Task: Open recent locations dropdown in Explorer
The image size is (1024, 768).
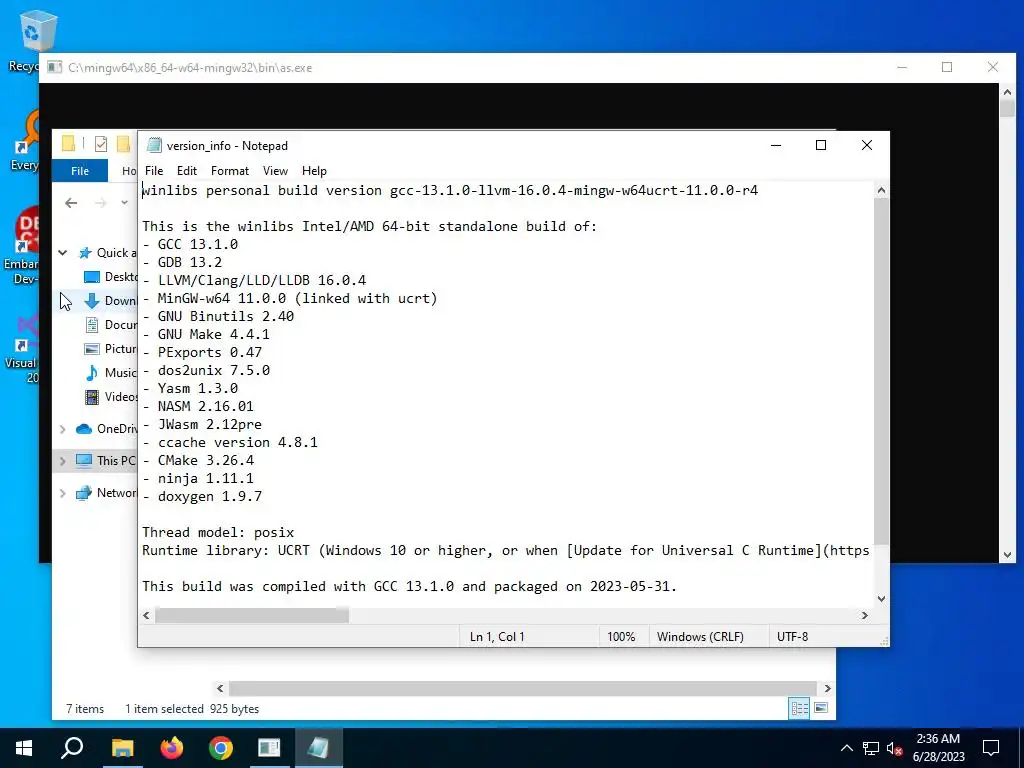Action: click(124, 203)
